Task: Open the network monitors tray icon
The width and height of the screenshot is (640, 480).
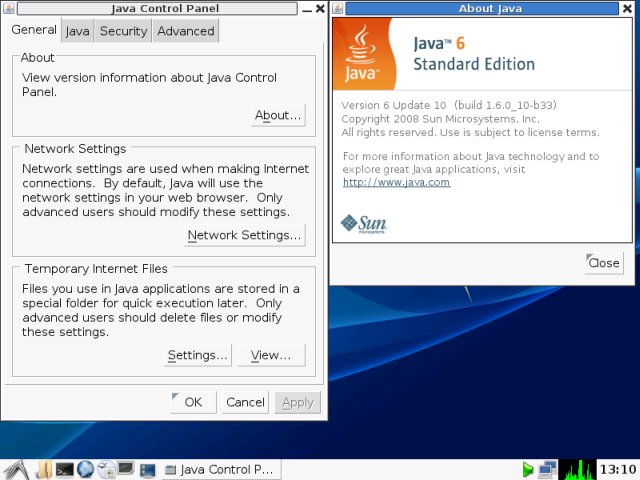Action: pyautogui.click(x=548, y=469)
